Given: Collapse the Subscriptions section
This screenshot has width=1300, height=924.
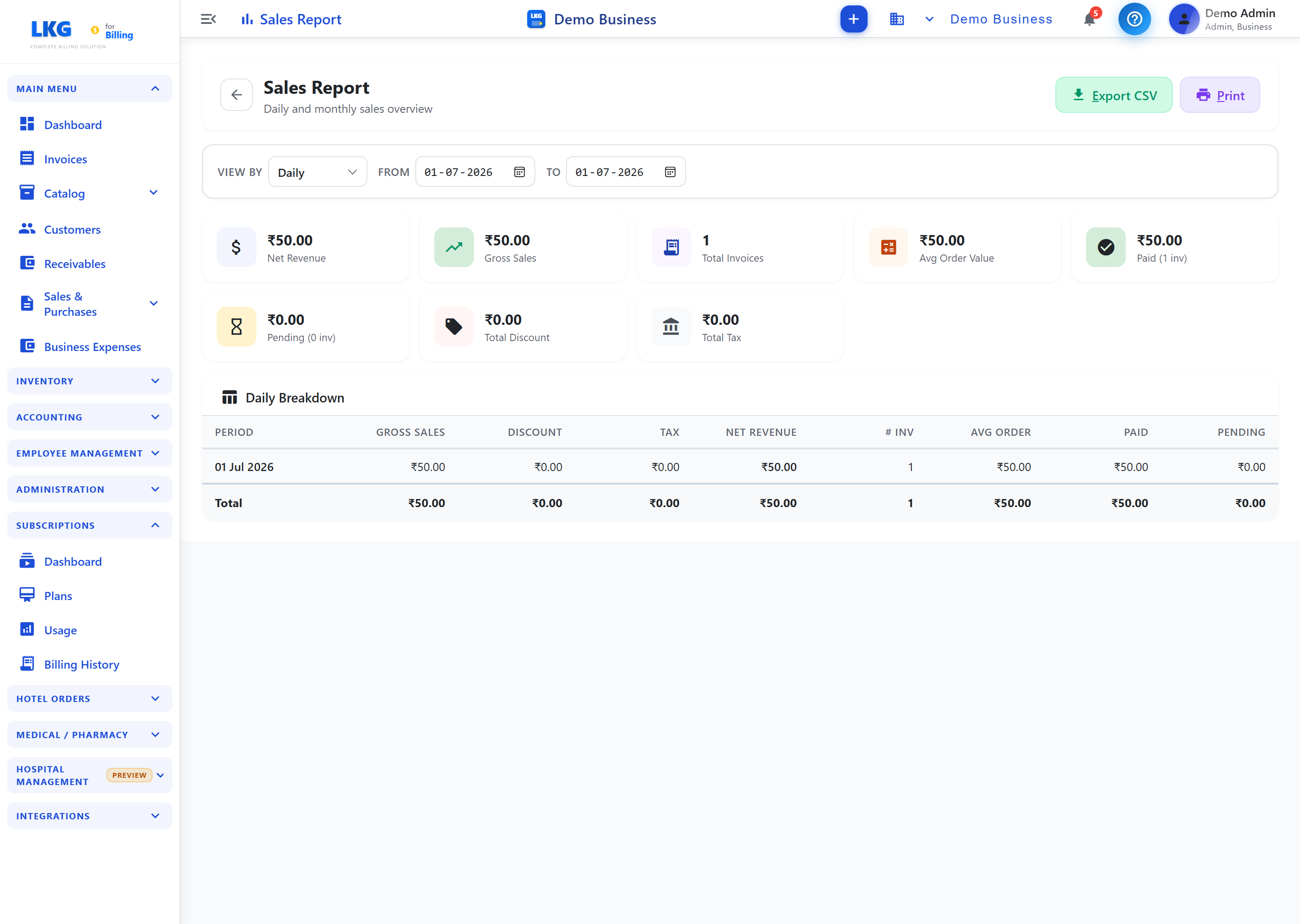Looking at the screenshot, I should [x=89, y=525].
